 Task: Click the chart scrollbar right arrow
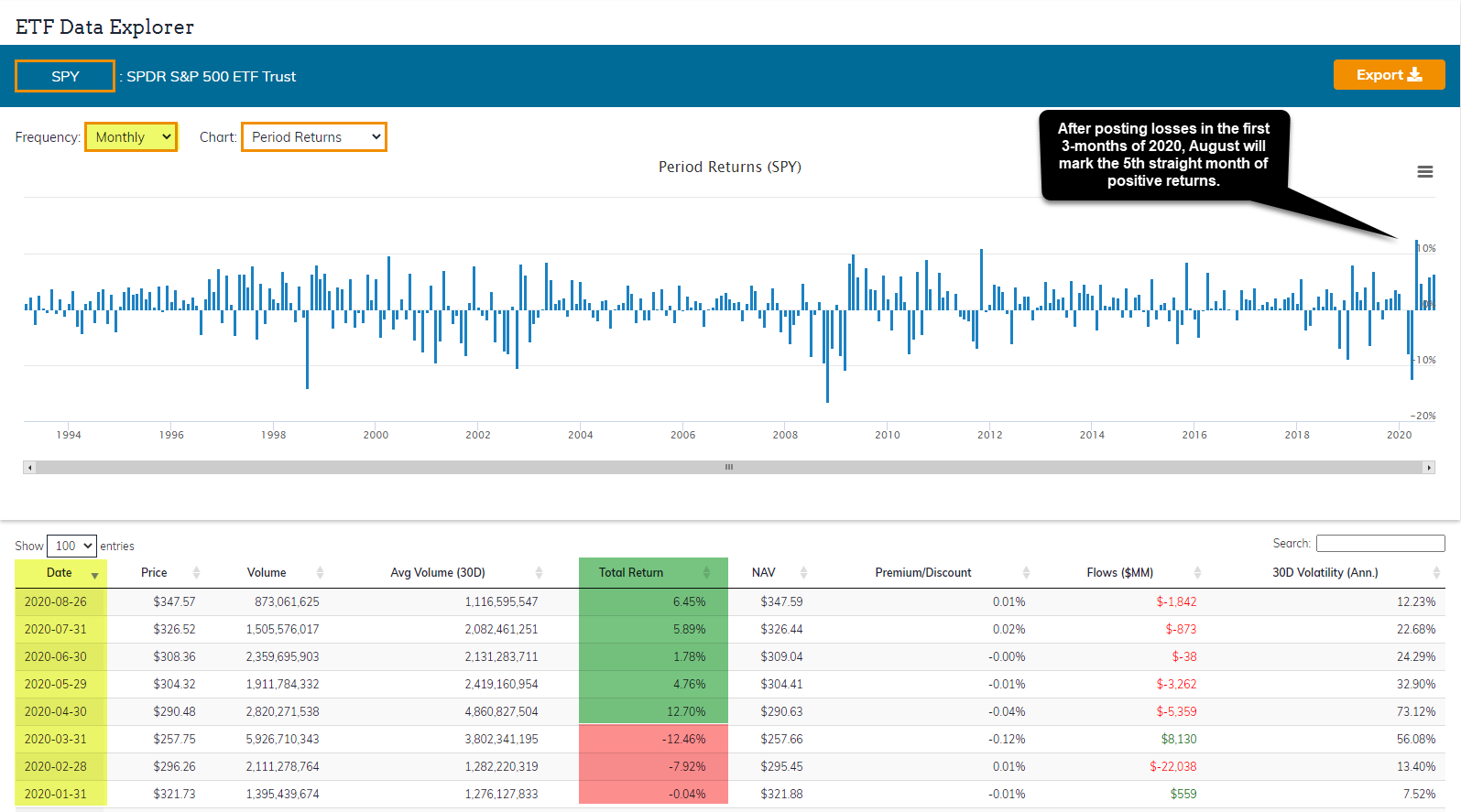[x=1428, y=467]
